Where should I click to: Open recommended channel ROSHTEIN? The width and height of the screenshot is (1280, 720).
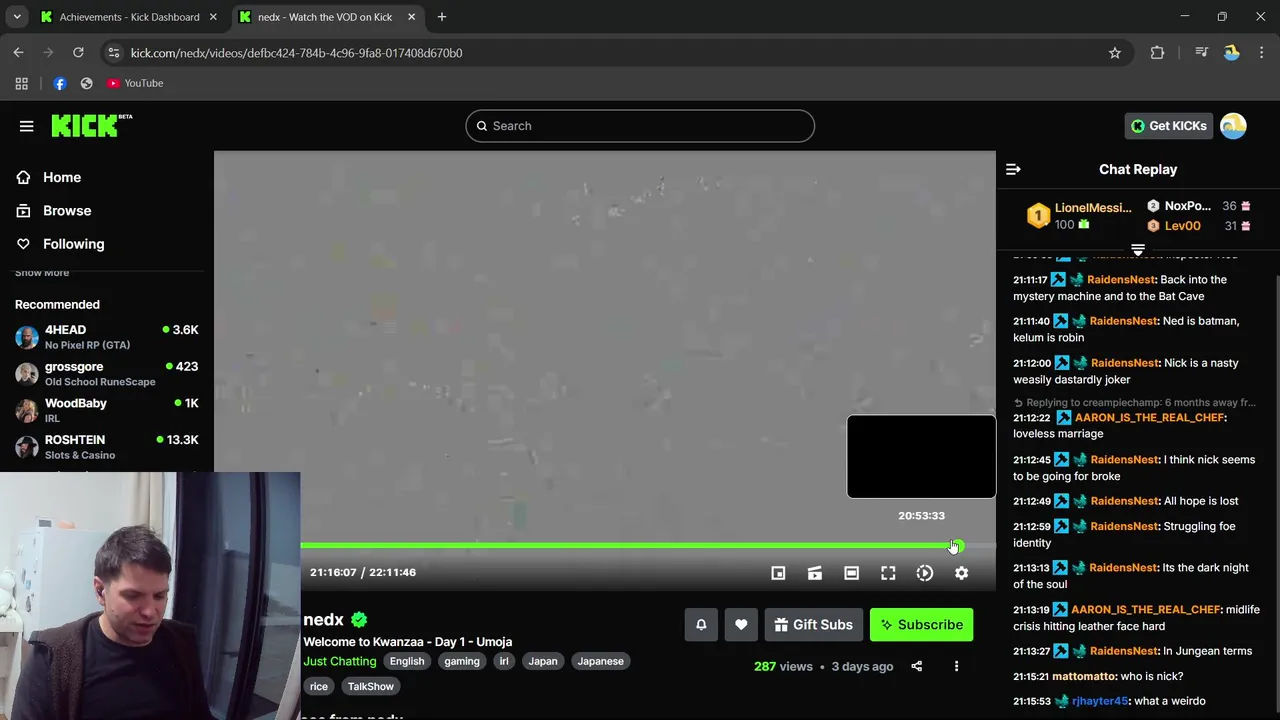click(x=106, y=447)
